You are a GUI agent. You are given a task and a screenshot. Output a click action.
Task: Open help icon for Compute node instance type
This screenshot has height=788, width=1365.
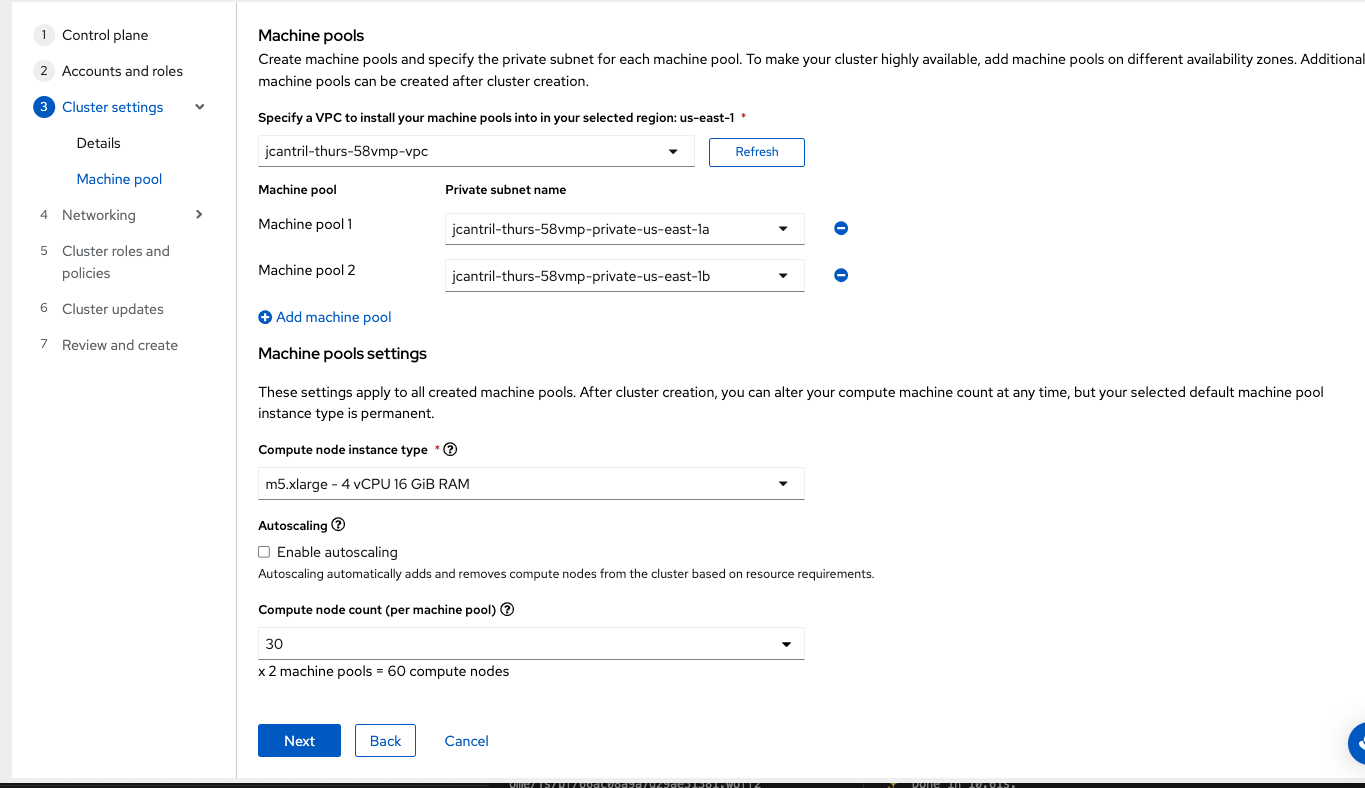450,450
